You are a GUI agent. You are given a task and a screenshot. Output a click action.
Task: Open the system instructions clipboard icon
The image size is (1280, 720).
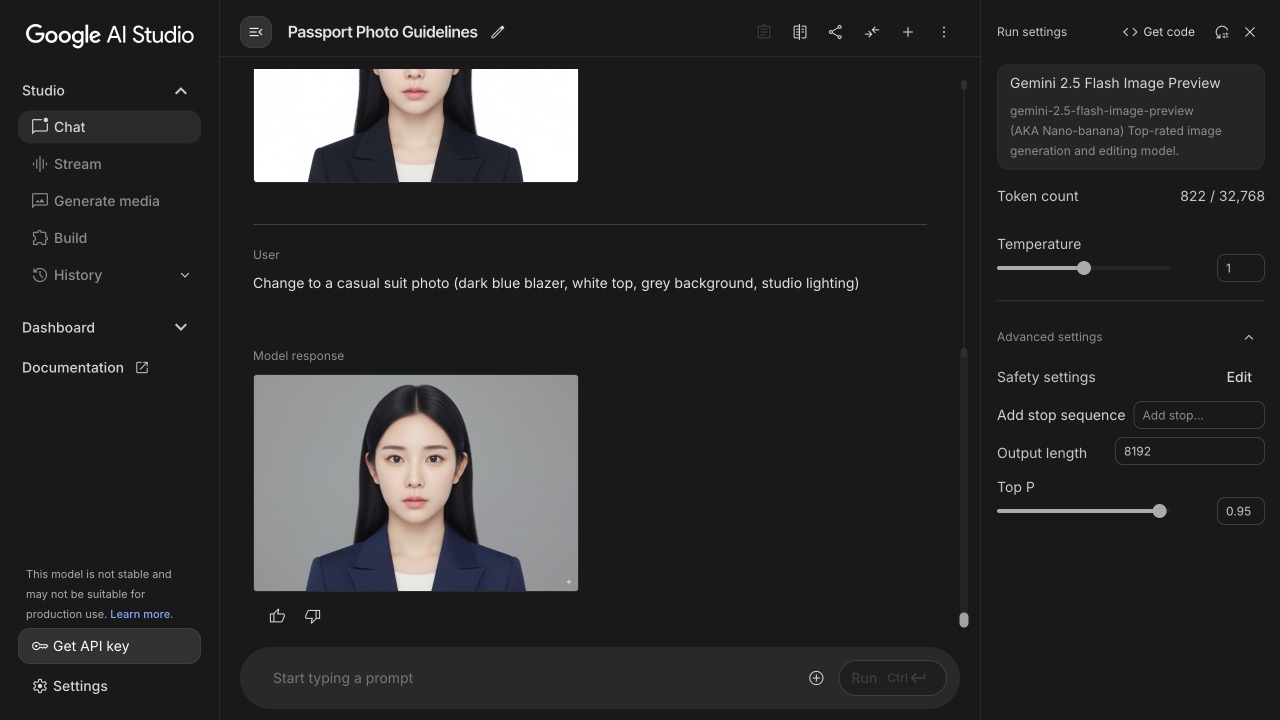tap(764, 32)
